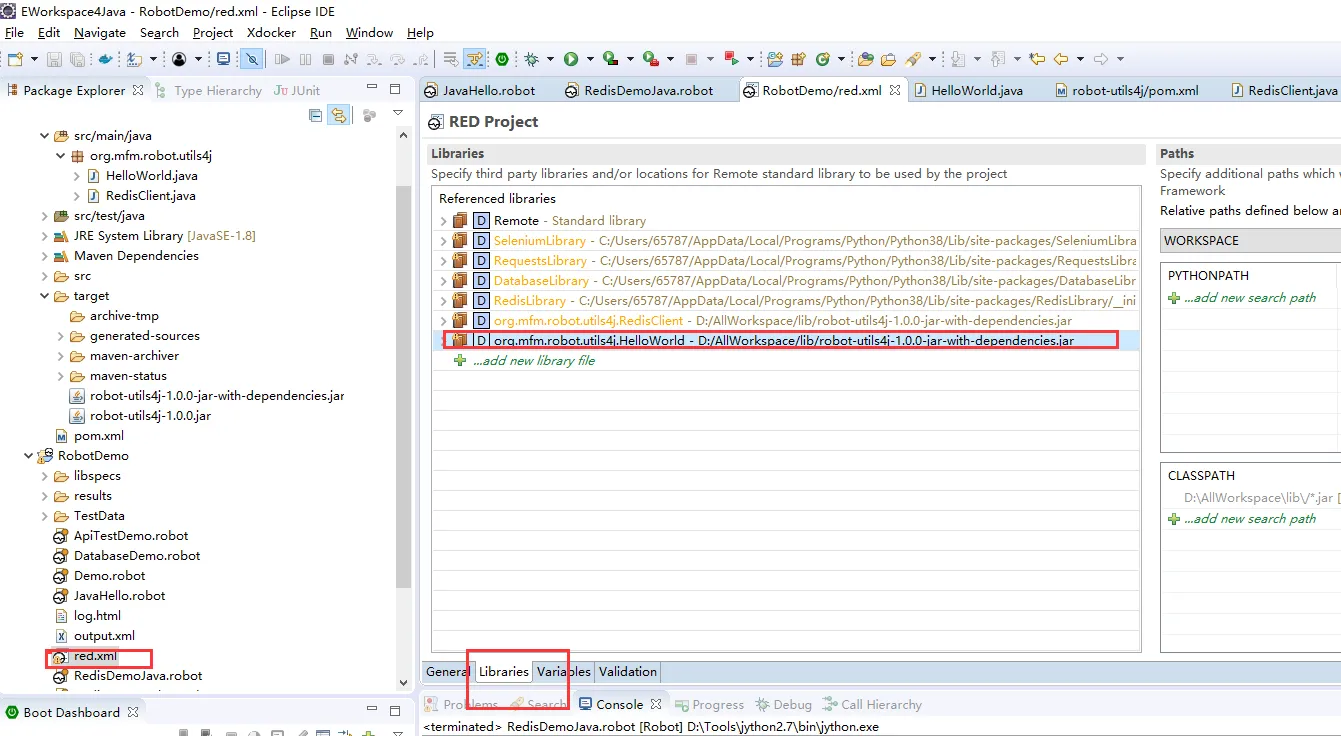Screen dimensions: 1341x736
Task: Open the RedisDemoJava.robot editor tab
Action: pos(639,90)
